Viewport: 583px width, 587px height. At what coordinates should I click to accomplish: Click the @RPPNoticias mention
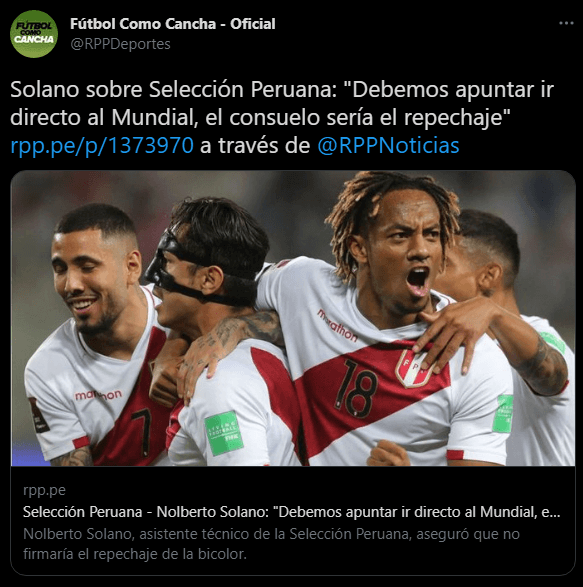[x=388, y=145]
